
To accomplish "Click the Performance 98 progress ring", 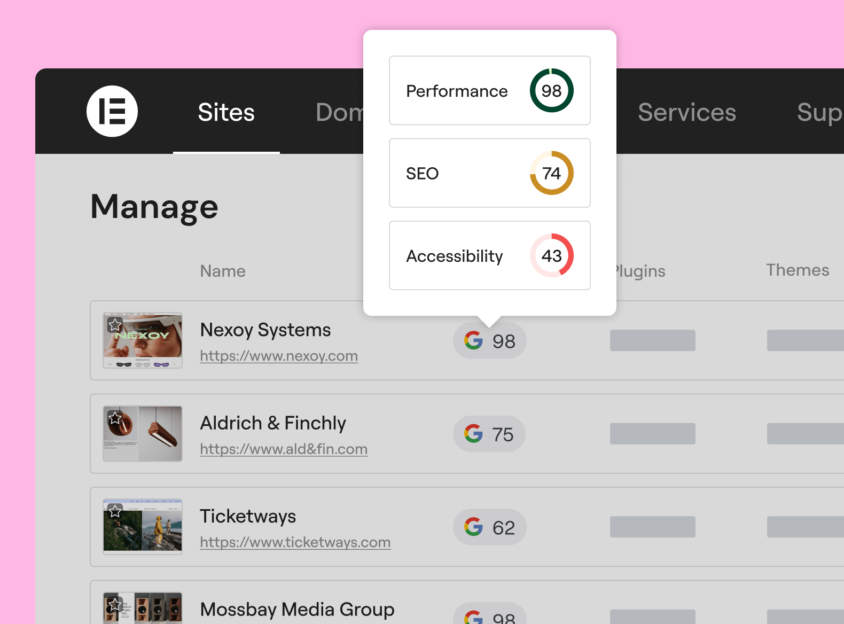I will click(x=551, y=91).
